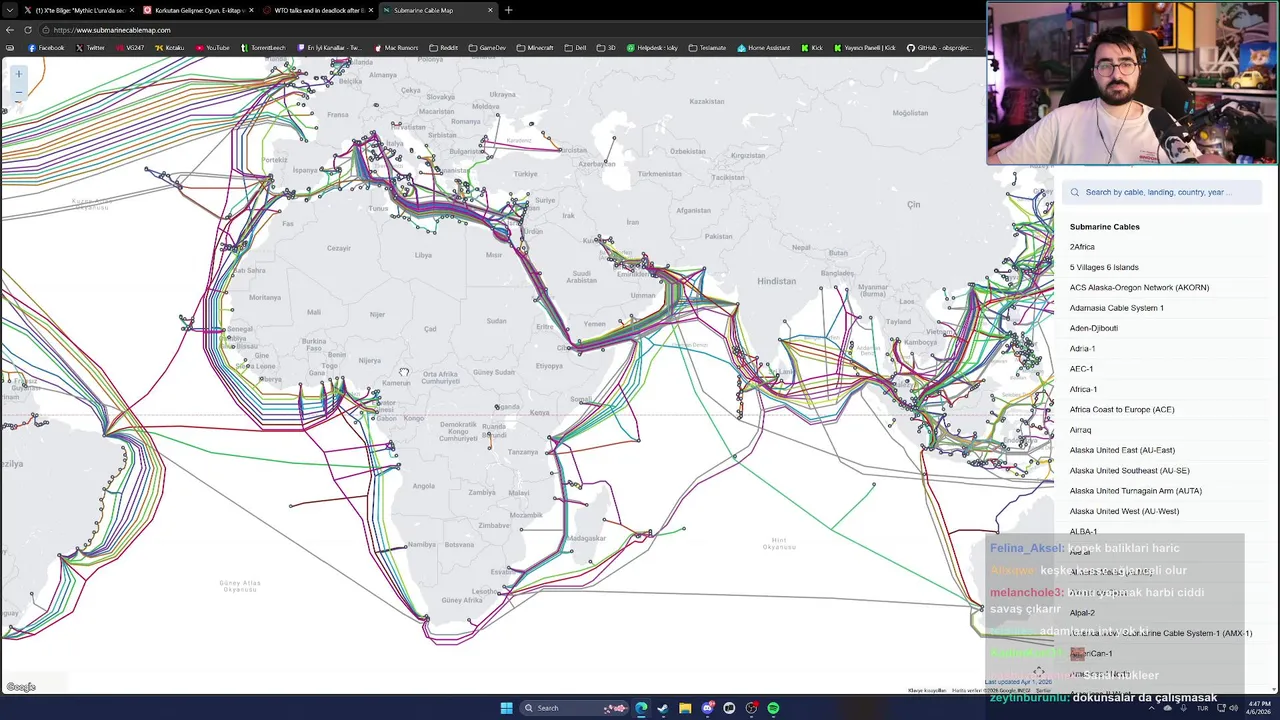The image size is (1280, 720).
Task: Select 5 Villages 6 Islands cable
Action: pyautogui.click(x=1104, y=267)
